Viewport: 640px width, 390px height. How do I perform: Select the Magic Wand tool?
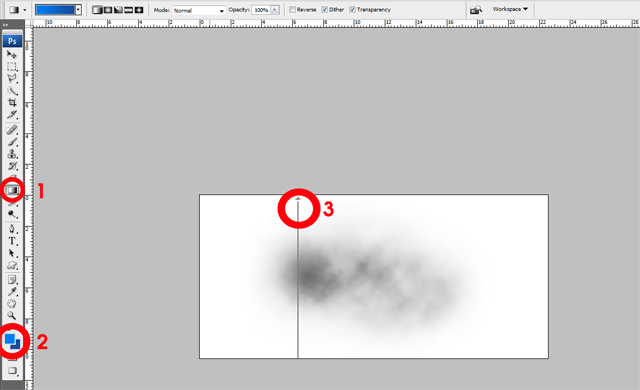[x=11, y=91]
